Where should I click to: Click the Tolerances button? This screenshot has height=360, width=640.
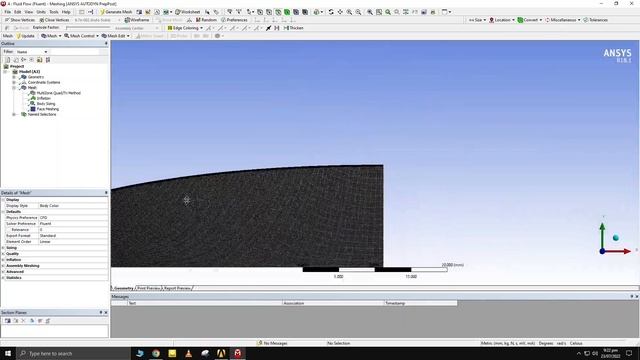[x=596, y=20]
